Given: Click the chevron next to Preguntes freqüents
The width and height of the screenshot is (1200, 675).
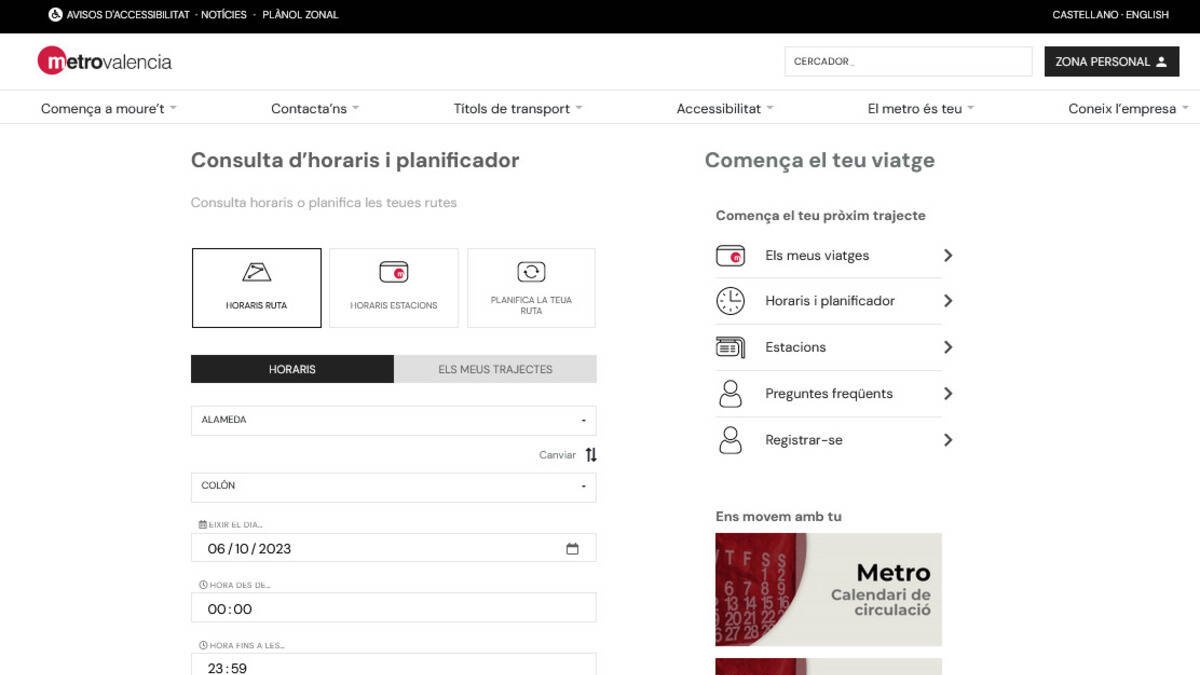Looking at the screenshot, I should pos(948,394).
